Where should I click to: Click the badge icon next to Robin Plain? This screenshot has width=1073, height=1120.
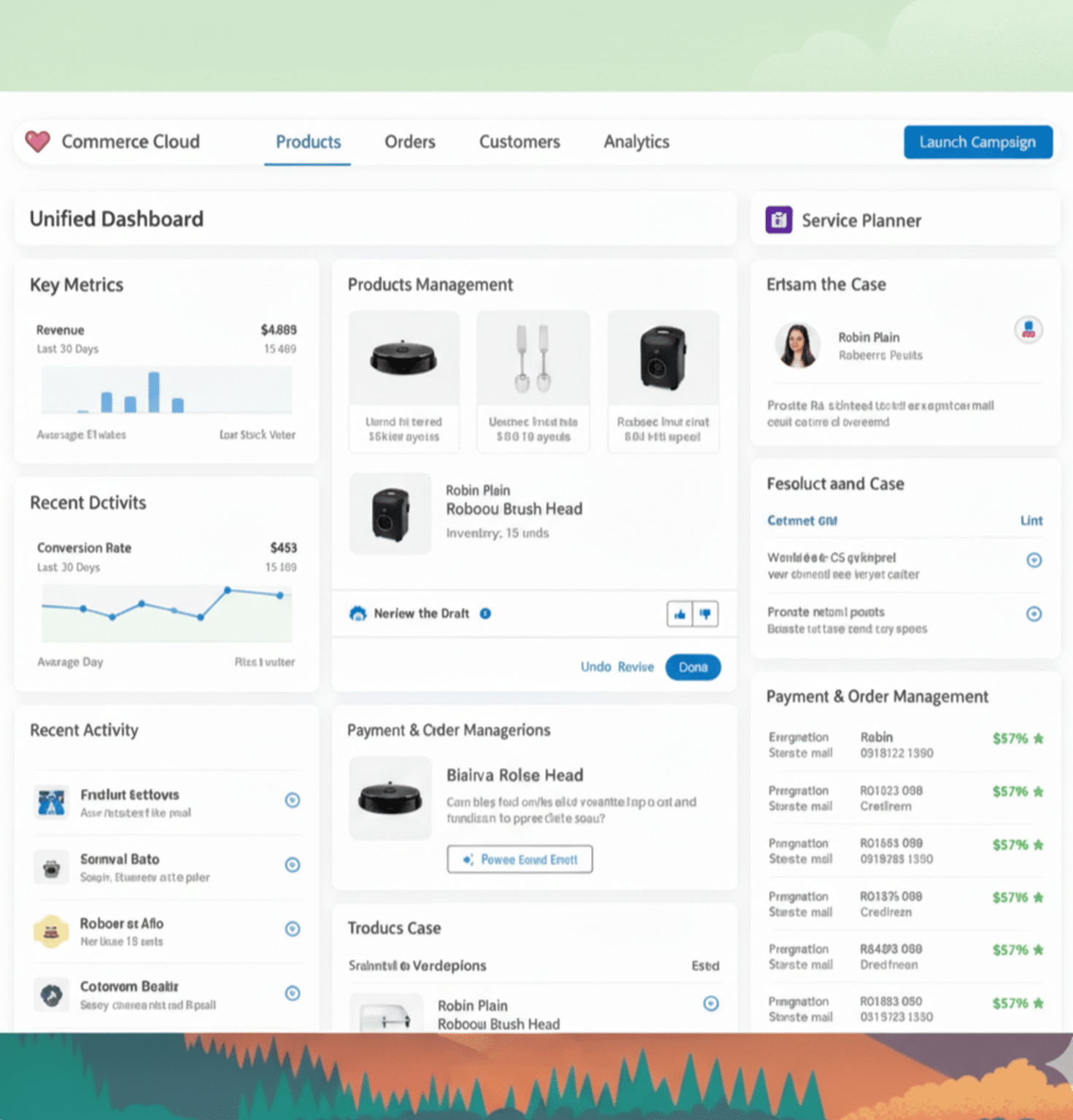(x=1028, y=330)
